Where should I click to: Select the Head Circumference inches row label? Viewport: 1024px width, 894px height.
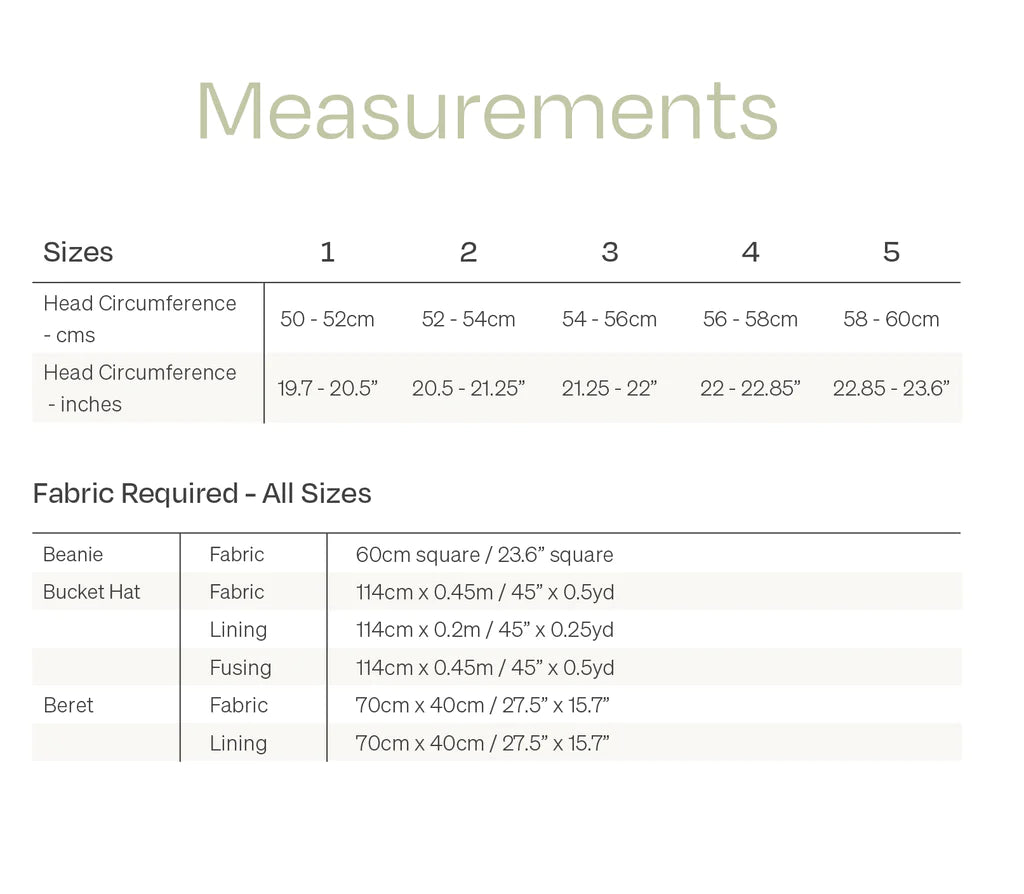(x=139, y=388)
